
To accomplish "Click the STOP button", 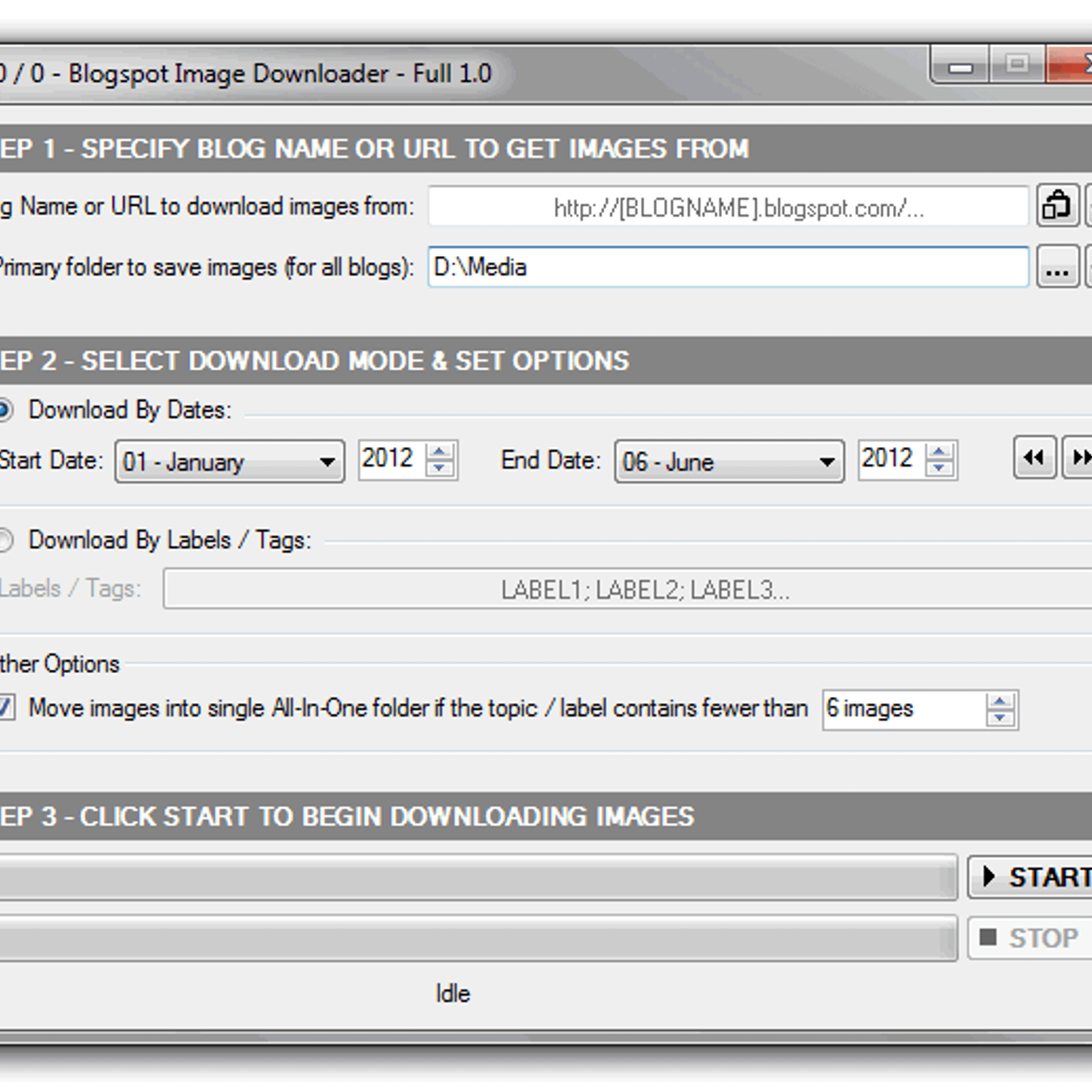I will pos(1031,938).
